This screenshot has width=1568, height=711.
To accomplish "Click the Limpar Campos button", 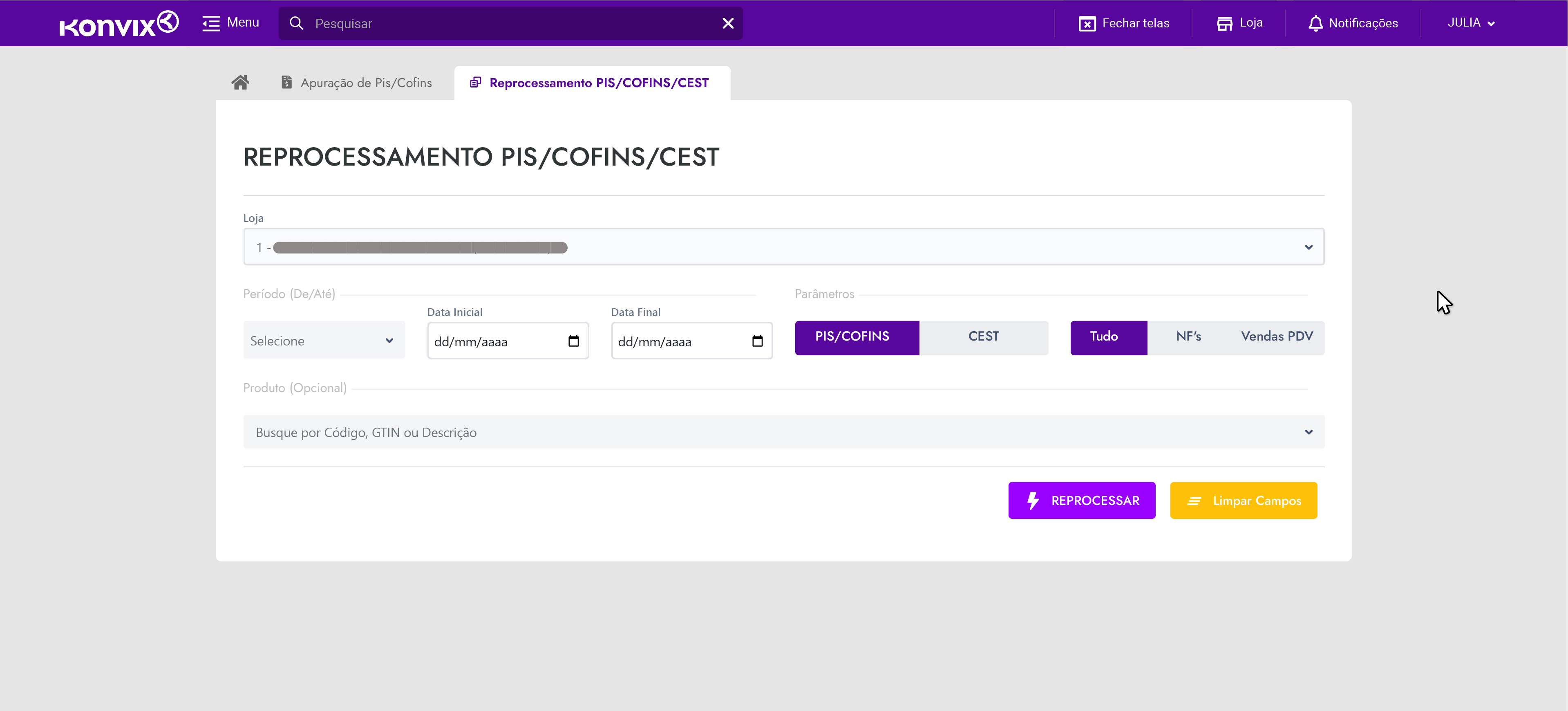I will point(1243,500).
